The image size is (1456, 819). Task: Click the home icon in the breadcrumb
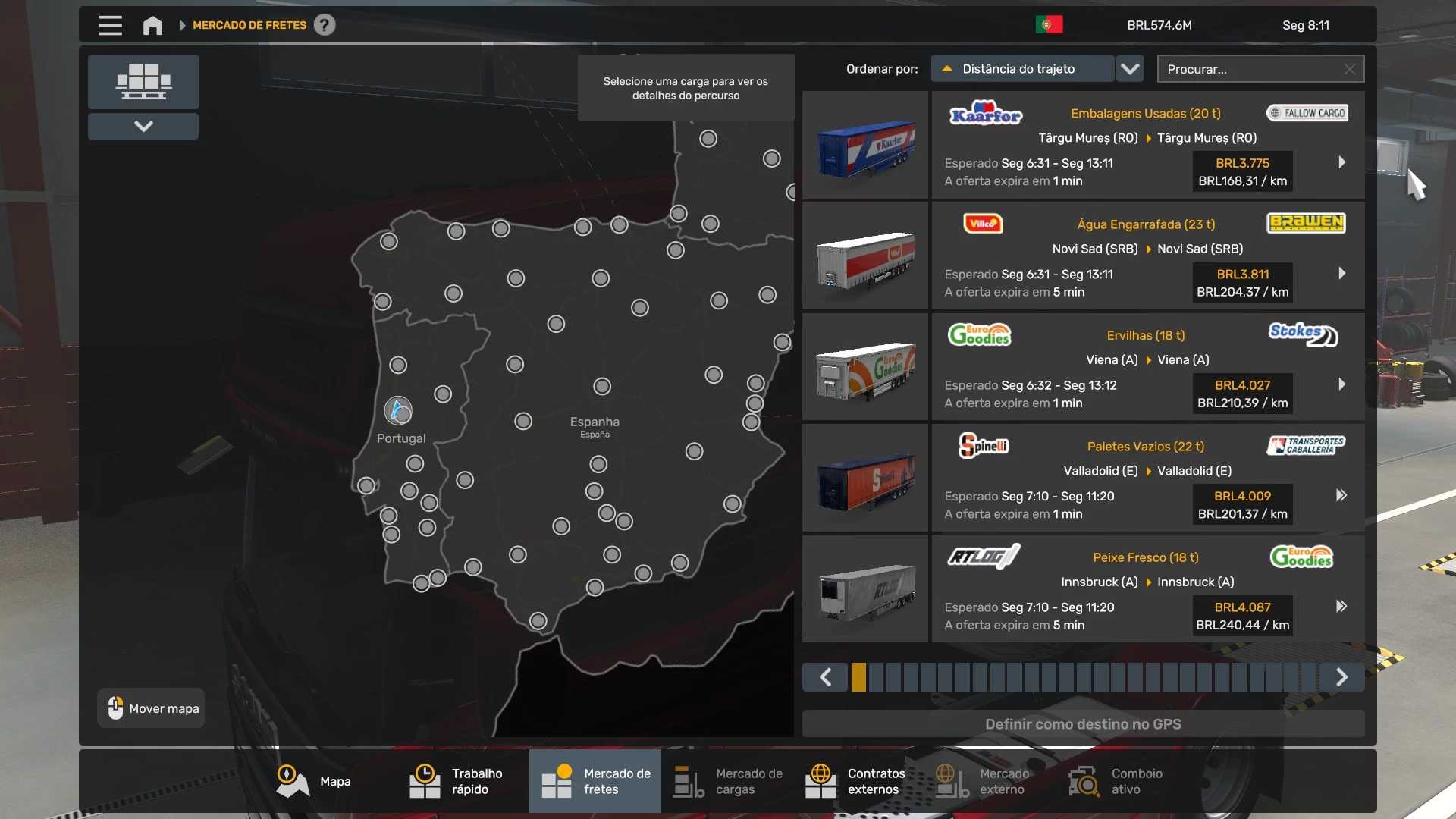coord(152,25)
